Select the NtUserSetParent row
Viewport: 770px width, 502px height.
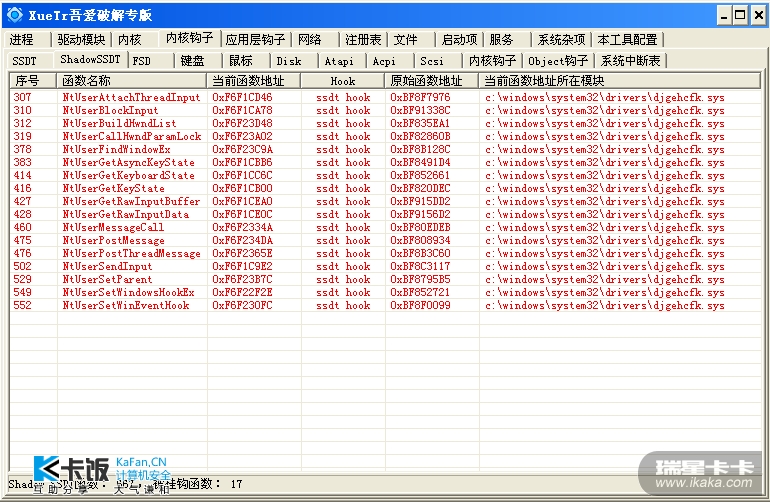coord(385,279)
